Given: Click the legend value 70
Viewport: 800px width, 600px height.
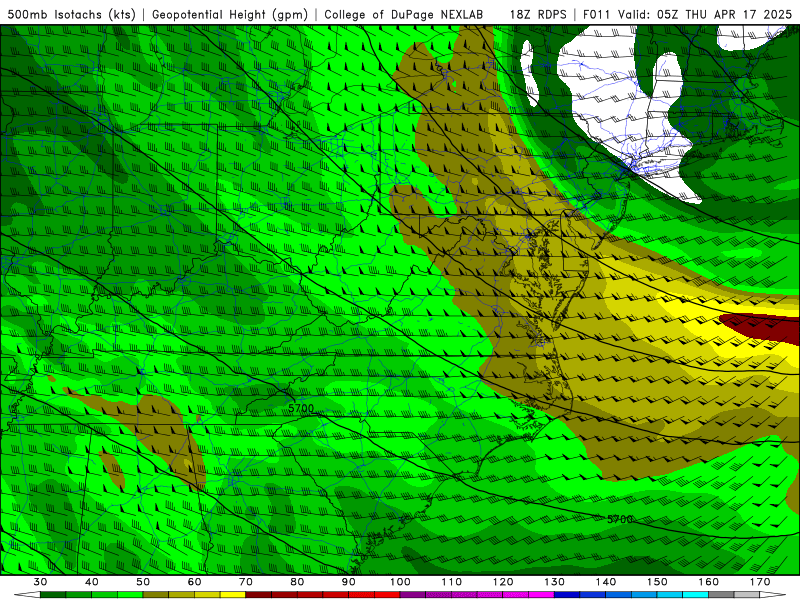Looking at the screenshot, I should pyautogui.click(x=246, y=582).
